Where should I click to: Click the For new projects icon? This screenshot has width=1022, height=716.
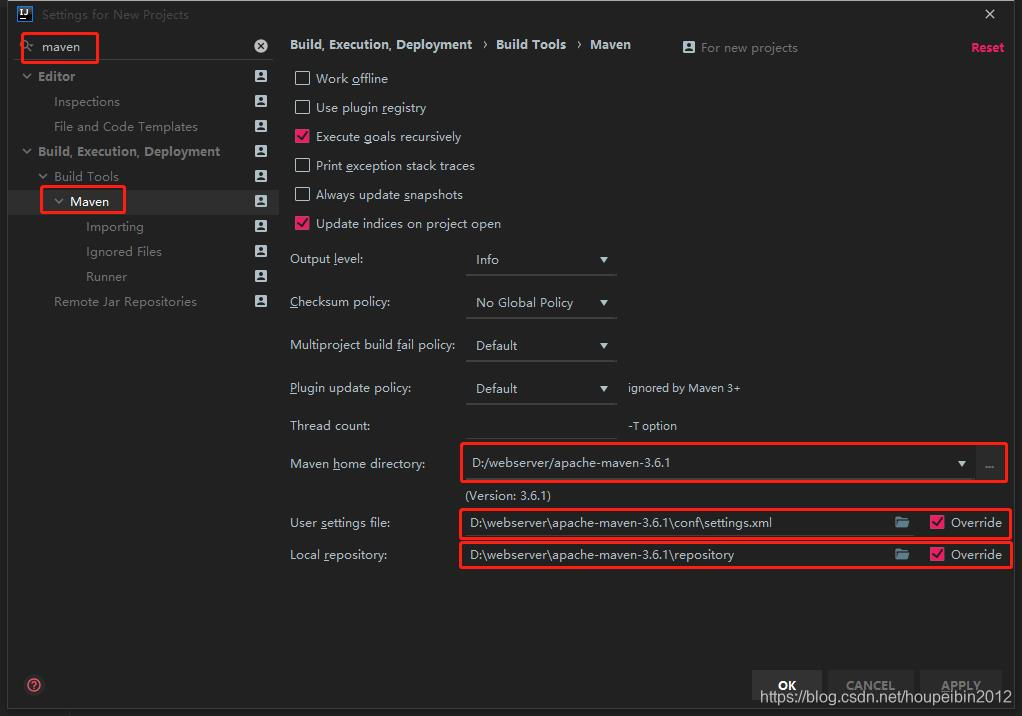click(688, 48)
